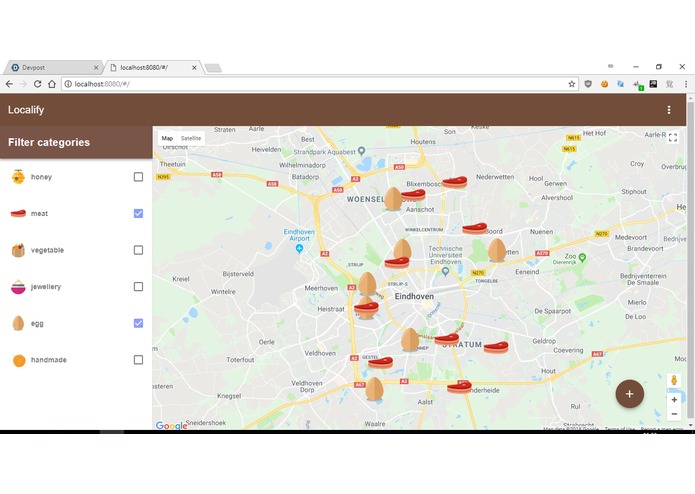
Task: Click the egg marker near Zoo Dierenrijk
Action: [x=497, y=250]
